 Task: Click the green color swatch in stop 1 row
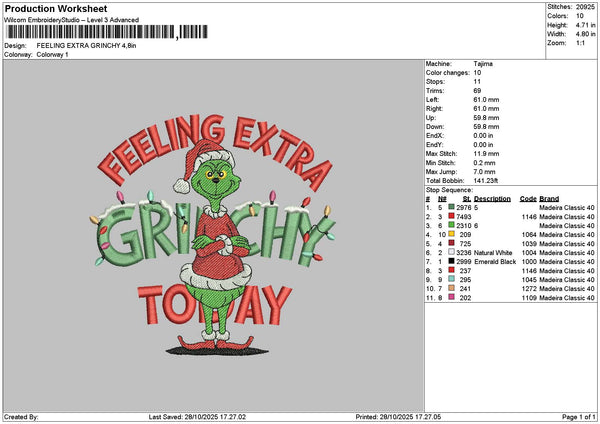[452, 207]
